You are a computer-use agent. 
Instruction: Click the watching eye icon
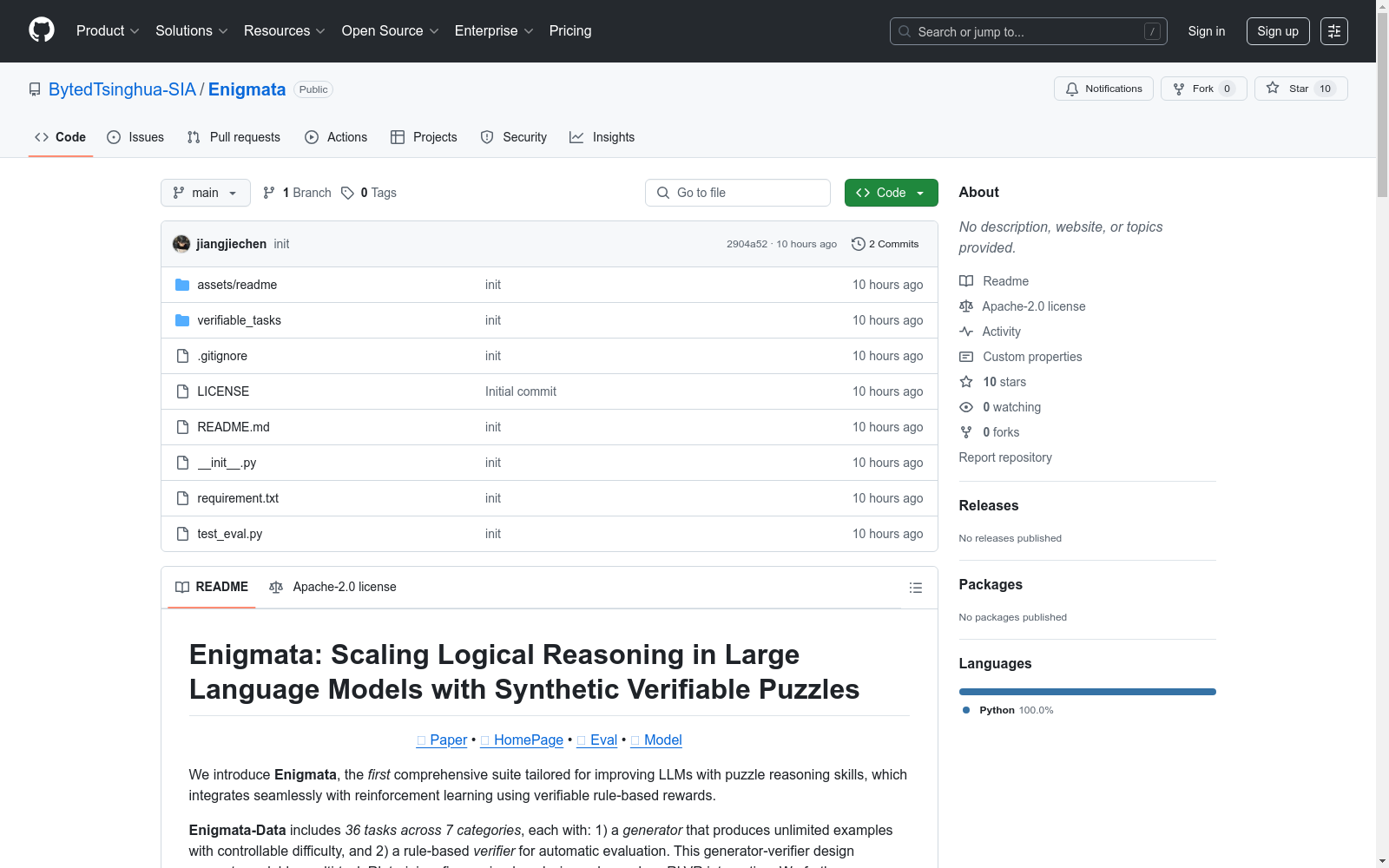[966, 407]
